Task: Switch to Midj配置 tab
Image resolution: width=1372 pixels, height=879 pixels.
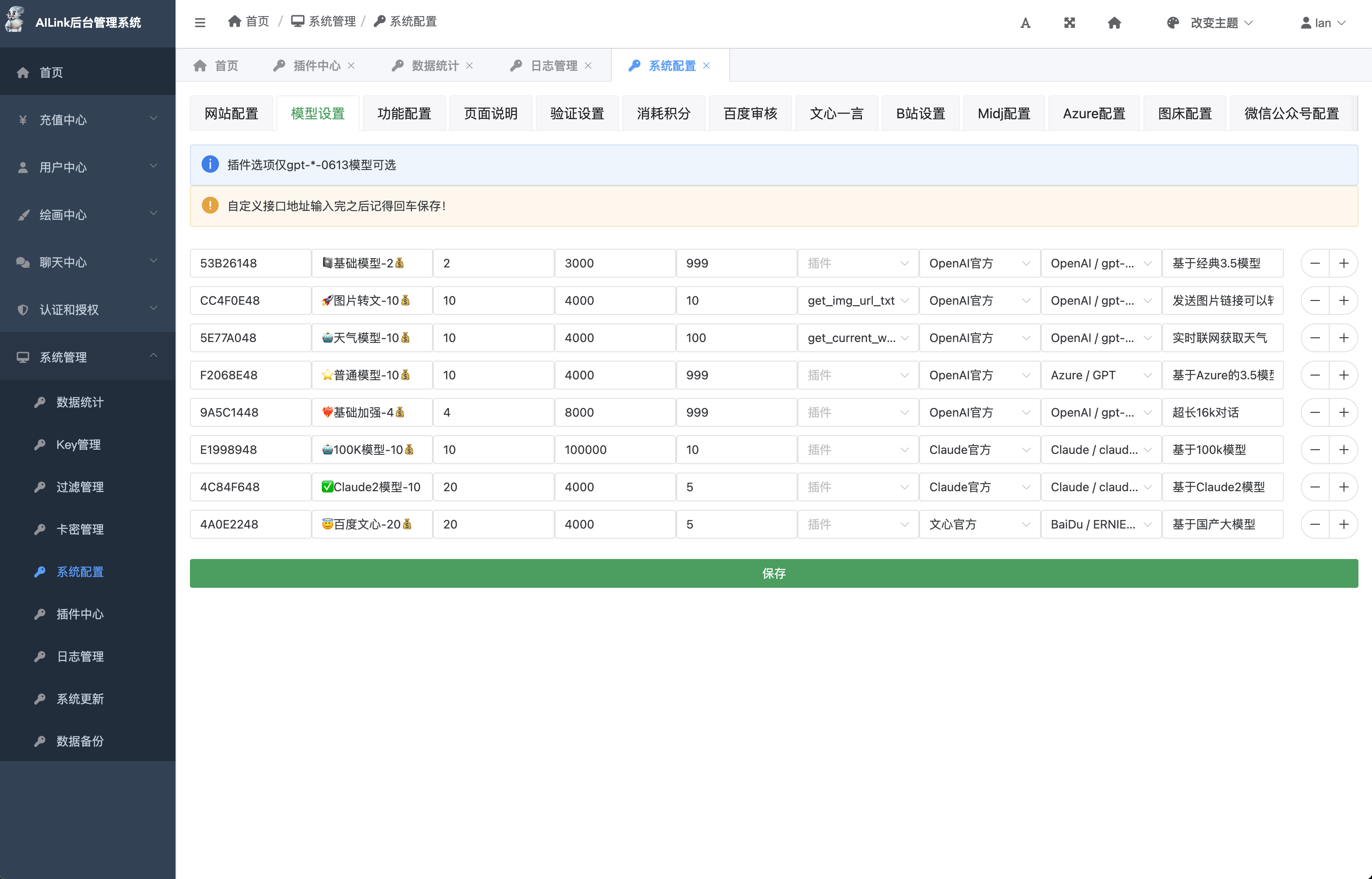Action: click(1004, 114)
